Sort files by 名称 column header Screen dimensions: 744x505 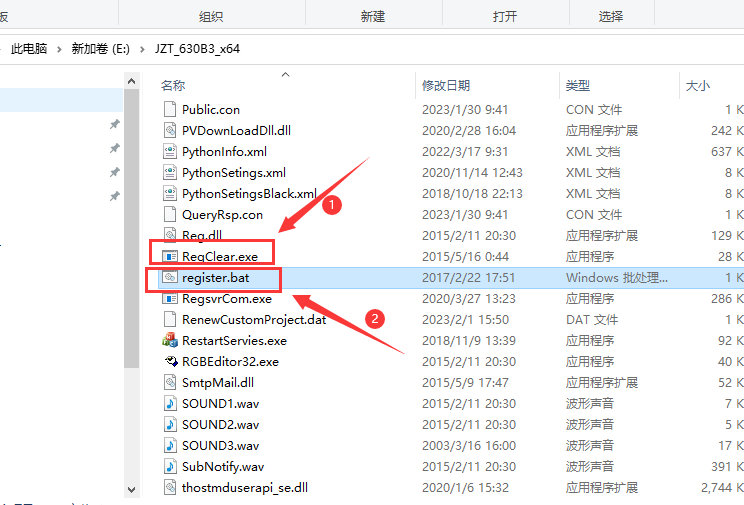(173, 85)
